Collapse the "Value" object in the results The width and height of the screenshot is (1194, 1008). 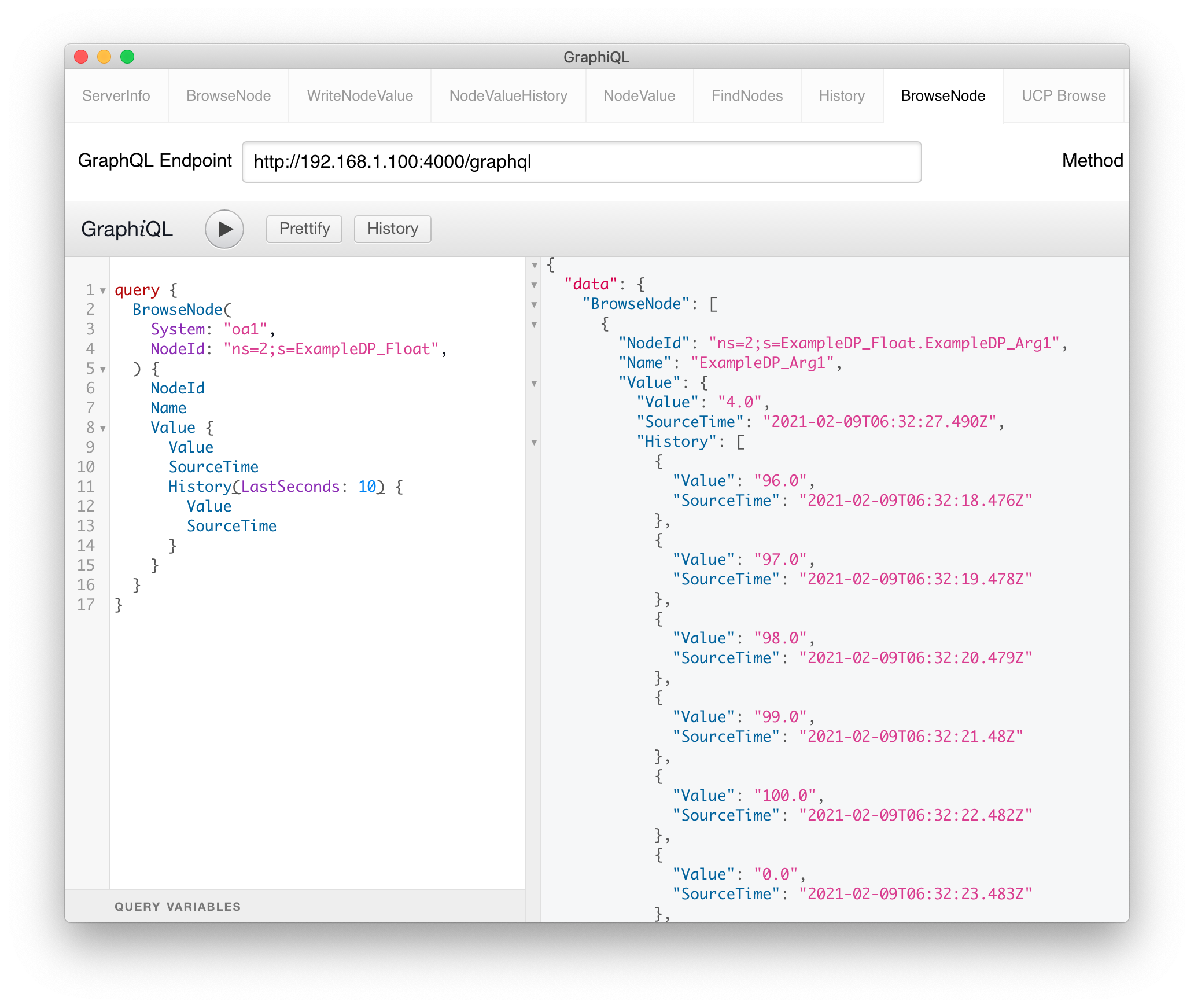(x=535, y=384)
